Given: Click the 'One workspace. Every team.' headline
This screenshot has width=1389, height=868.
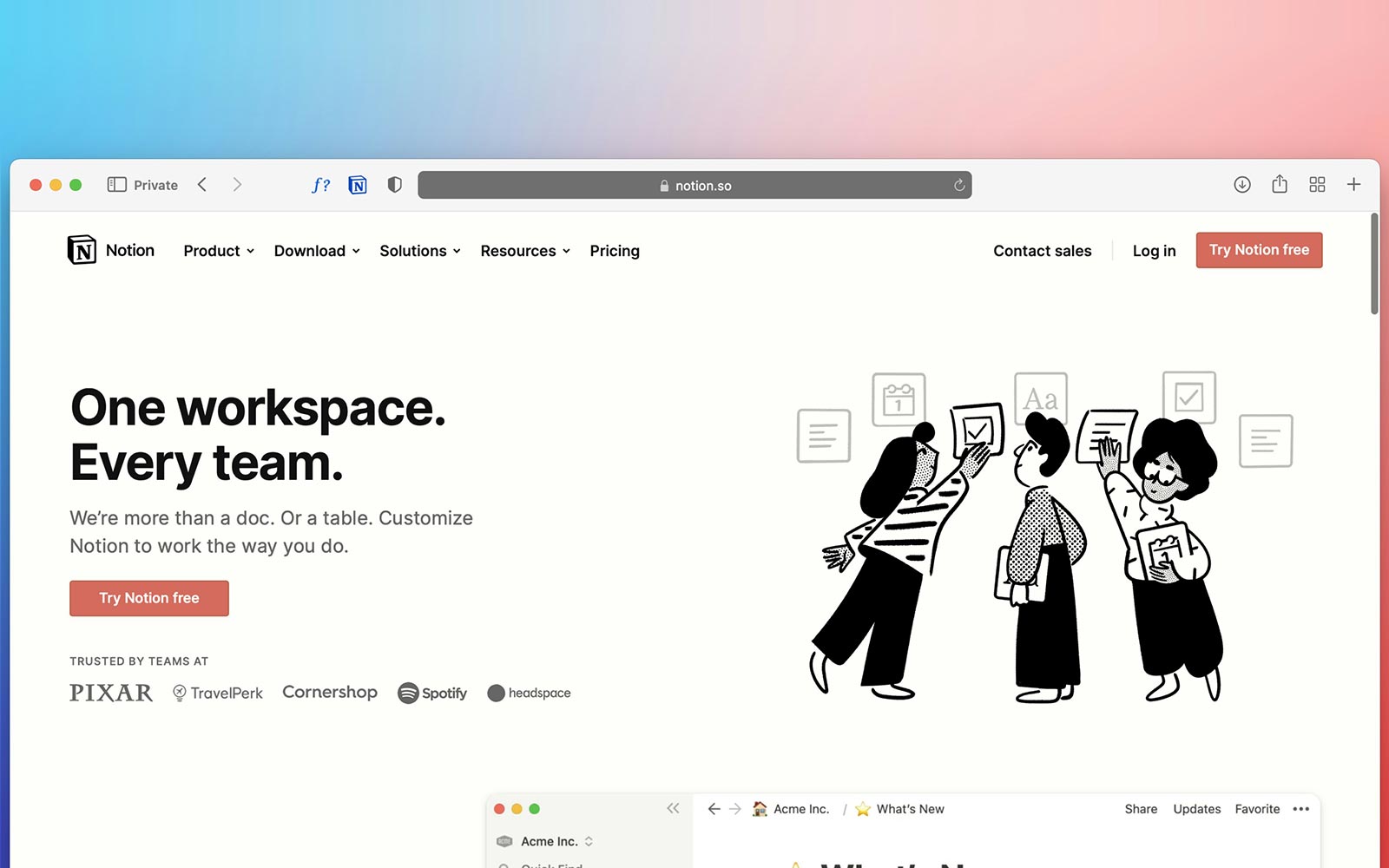Looking at the screenshot, I should tap(258, 435).
